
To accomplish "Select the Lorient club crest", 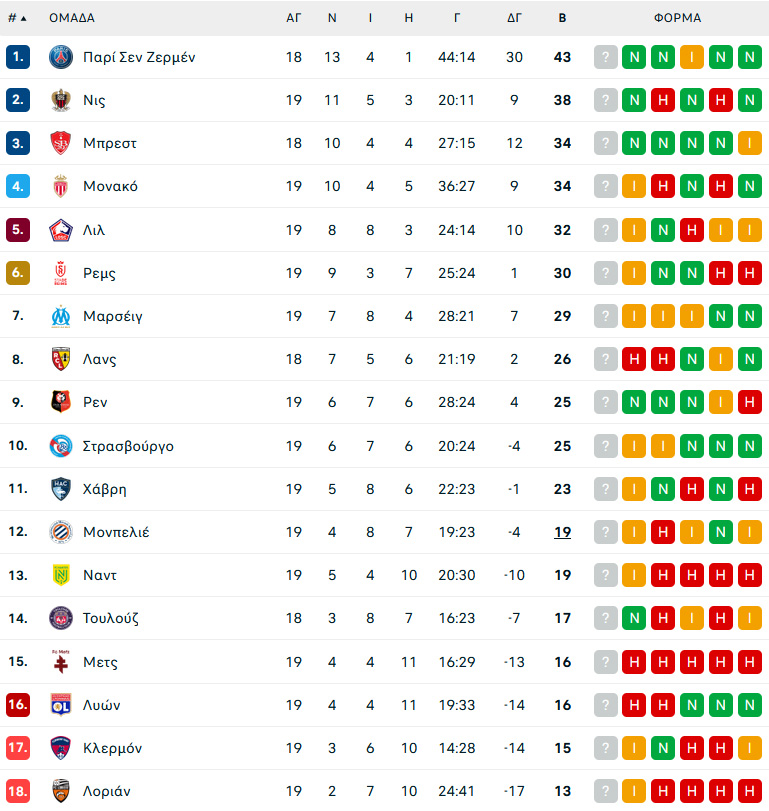I will coord(61,791).
